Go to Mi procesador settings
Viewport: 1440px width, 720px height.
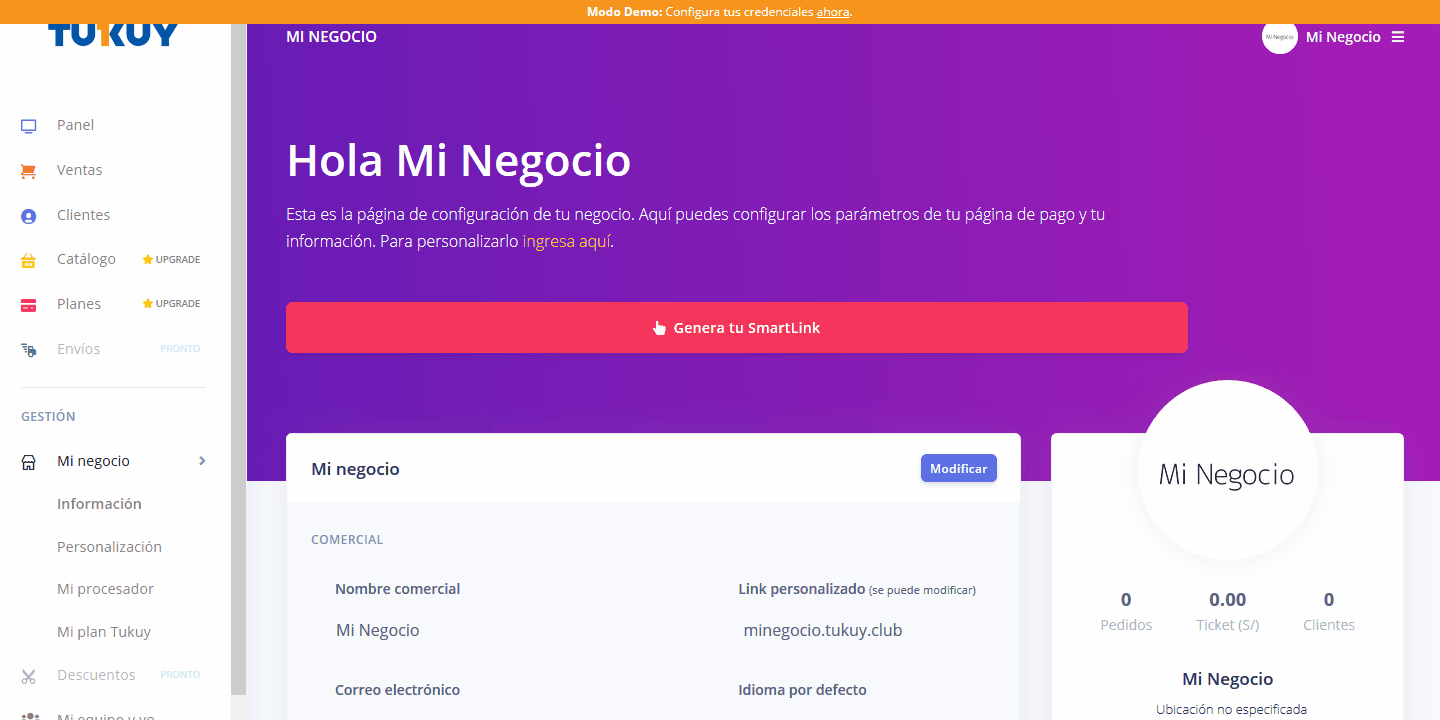105,589
